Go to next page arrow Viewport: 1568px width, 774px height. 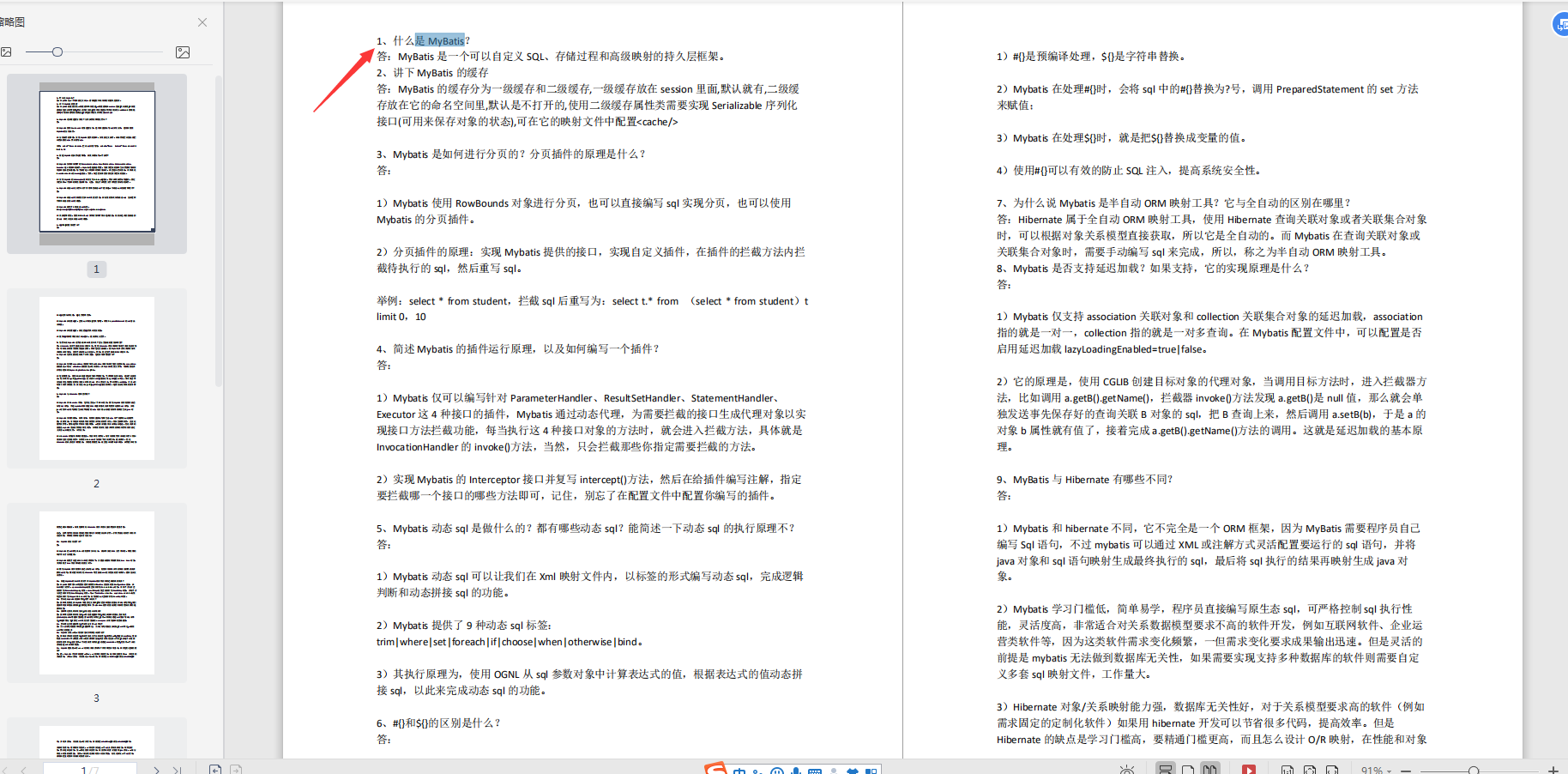pyautogui.click(x=156, y=770)
